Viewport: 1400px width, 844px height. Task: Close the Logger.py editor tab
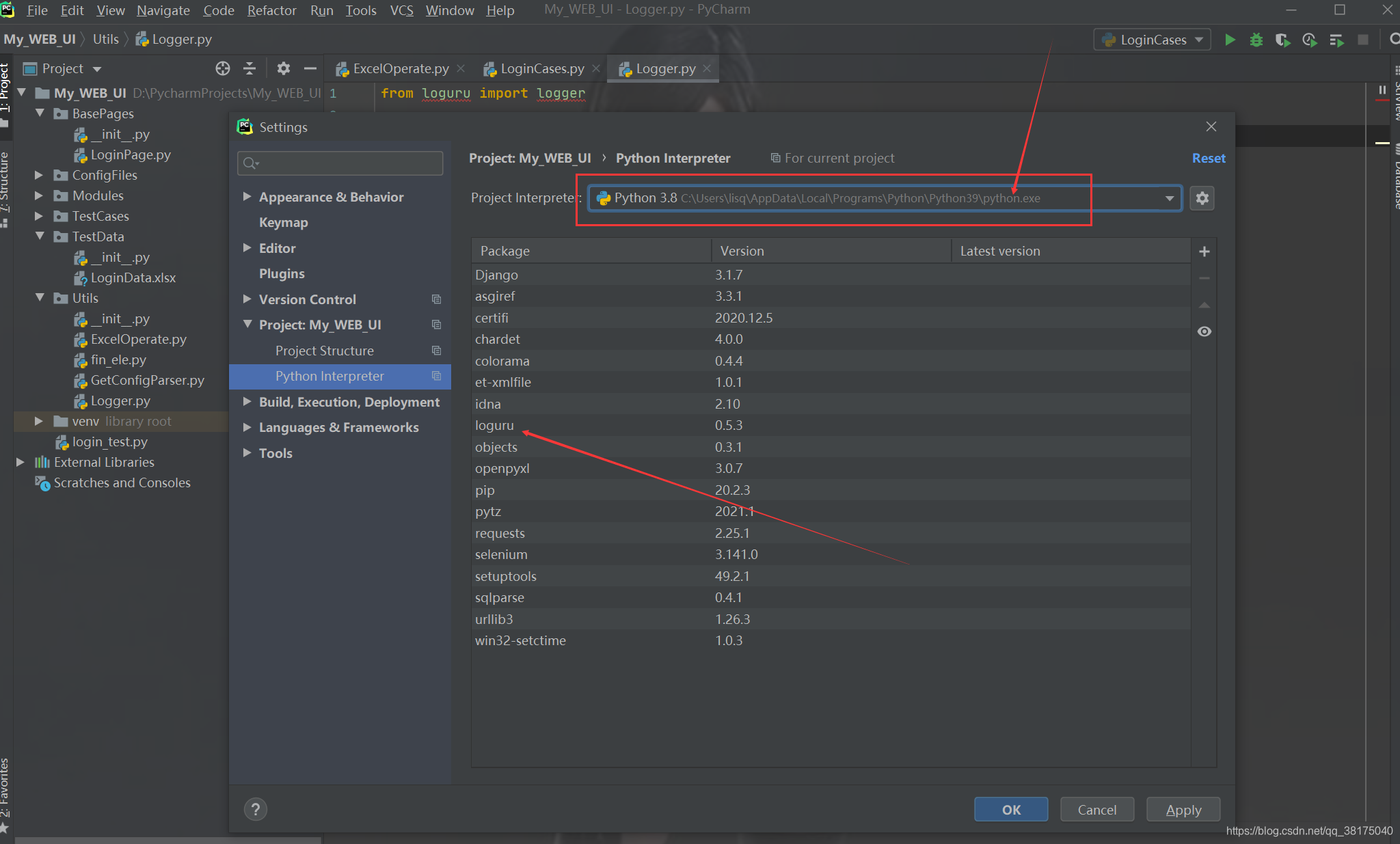point(708,68)
